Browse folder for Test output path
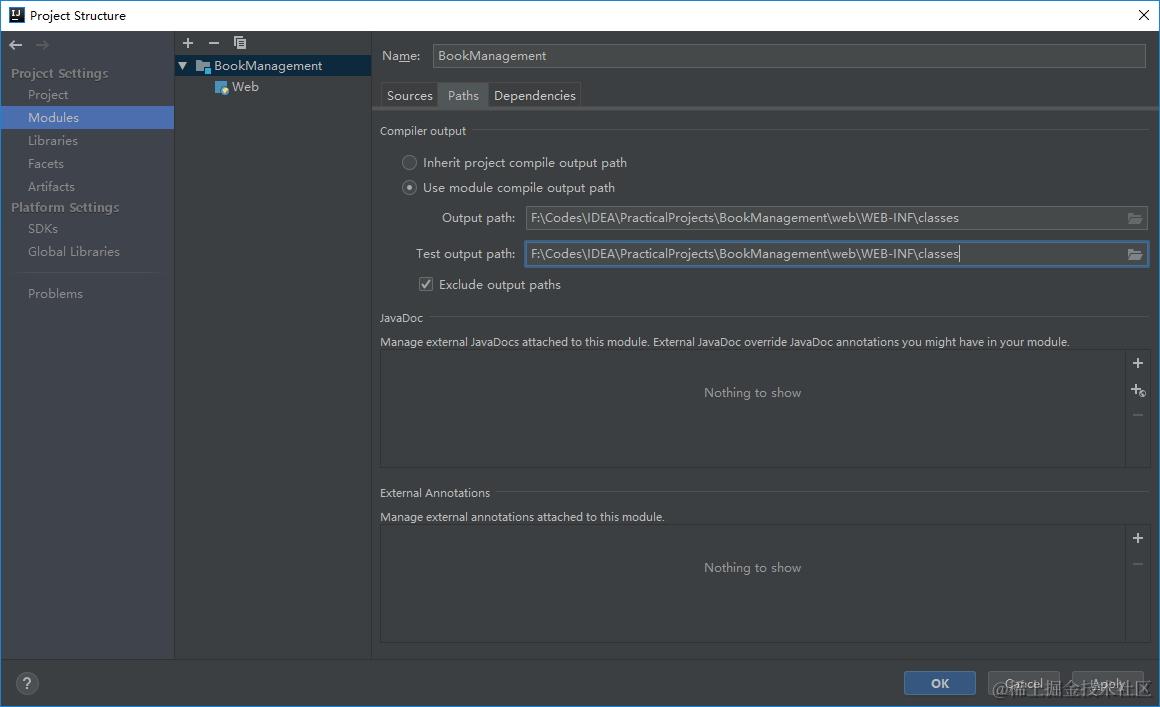This screenshot has height=707, width=1160. [x=1135, y=254]
